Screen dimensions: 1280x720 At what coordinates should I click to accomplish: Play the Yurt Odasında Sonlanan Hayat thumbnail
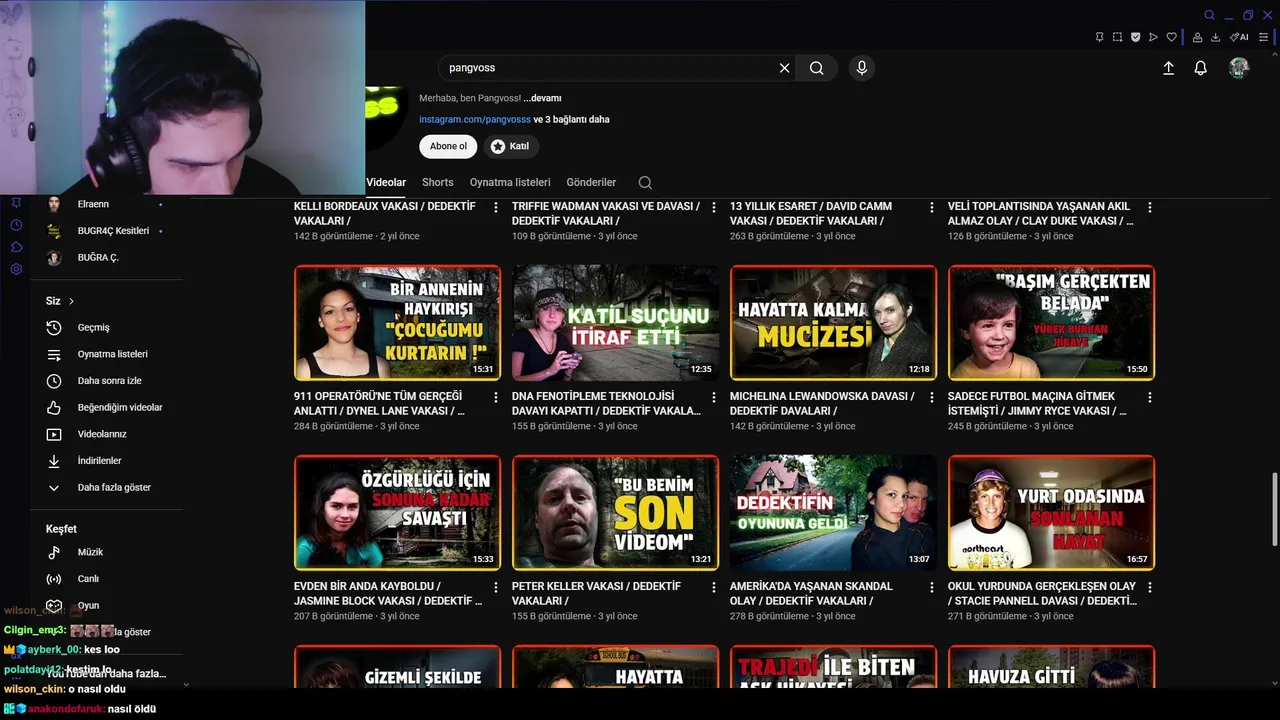coord(1051,512)
